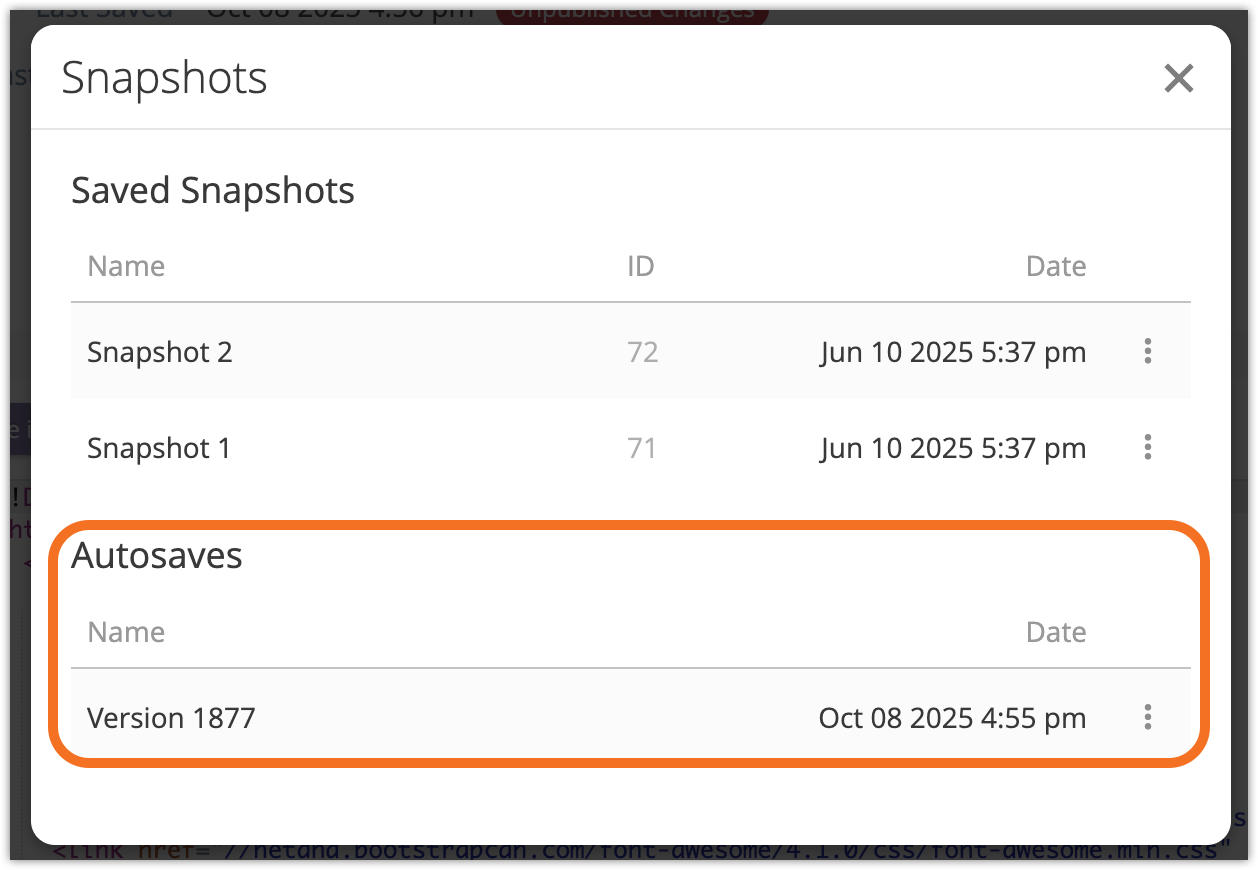Screen dimensions: 1258x870
Task: Click the ID column header
Action: point(640,266)
